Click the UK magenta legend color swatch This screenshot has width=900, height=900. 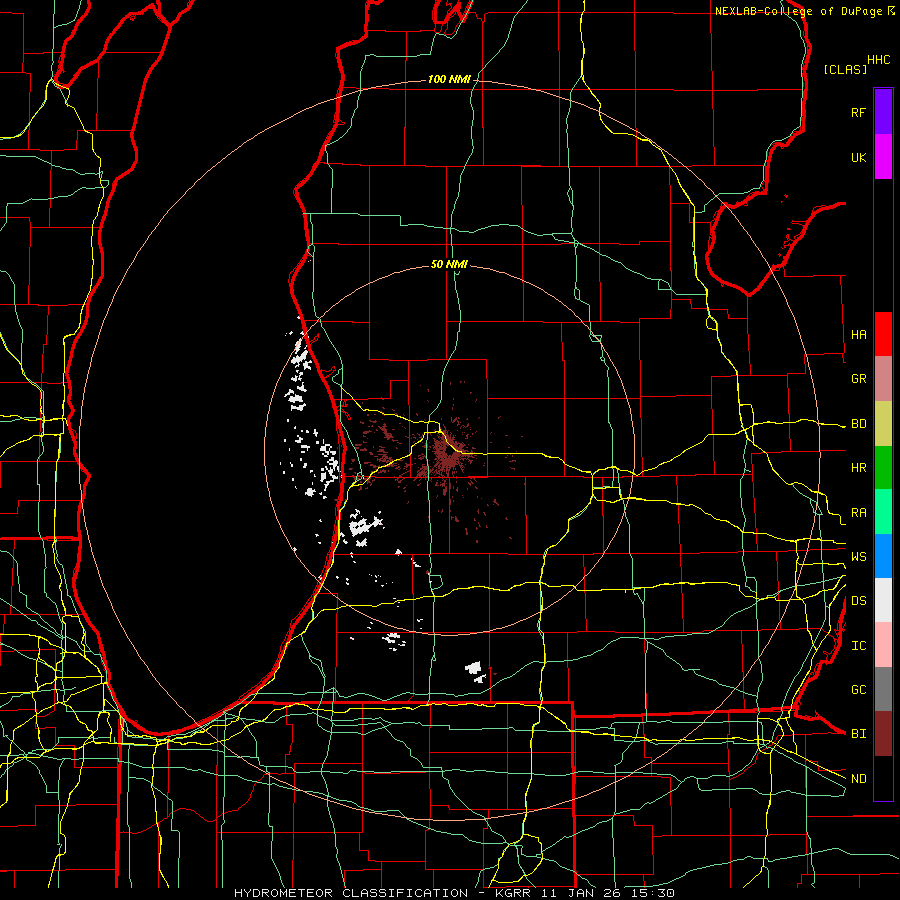(883, 157)
